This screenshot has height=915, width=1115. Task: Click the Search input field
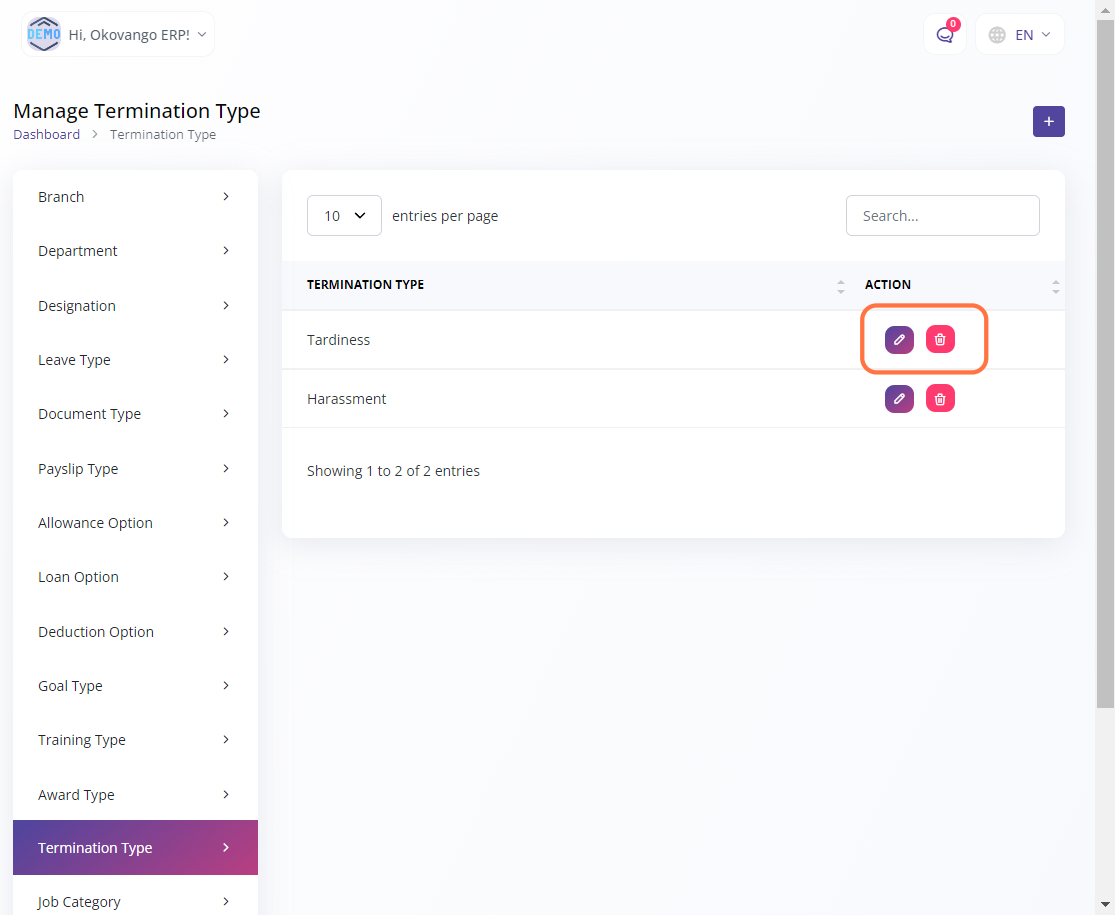(x=942, y=216)
